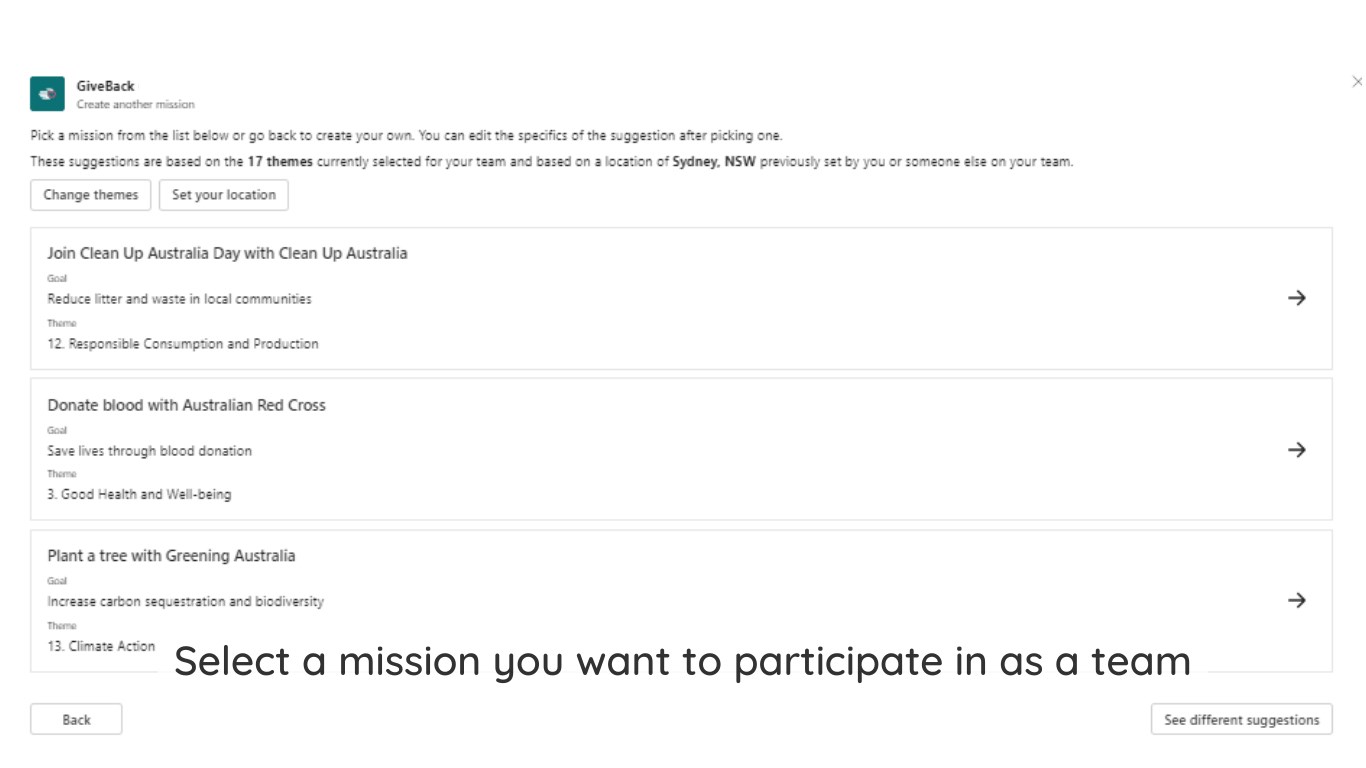Click the Climate Action theme text
Image resolution: width=1366 pixels, height=768 pixels.
point(101,646)
